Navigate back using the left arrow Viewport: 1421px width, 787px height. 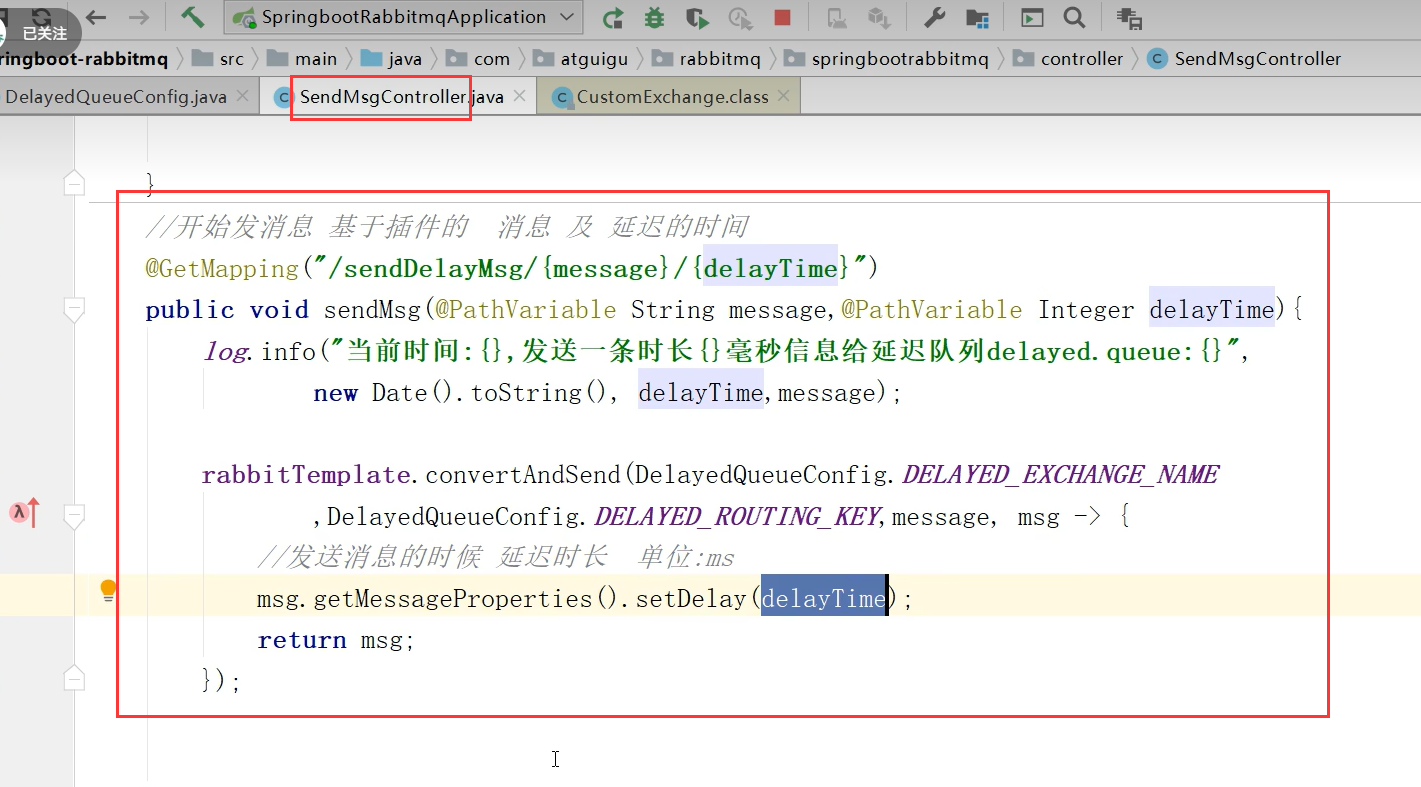point(97,17)
